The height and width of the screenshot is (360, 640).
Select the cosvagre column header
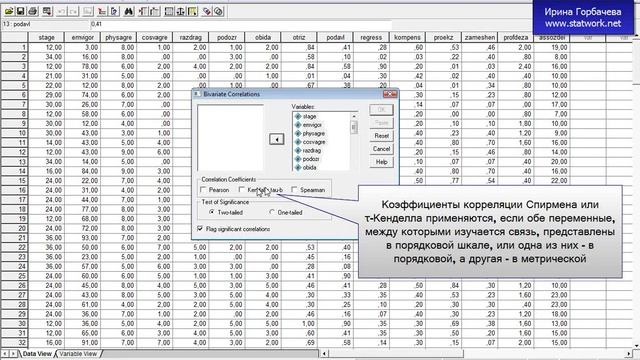tap(154, 37)
